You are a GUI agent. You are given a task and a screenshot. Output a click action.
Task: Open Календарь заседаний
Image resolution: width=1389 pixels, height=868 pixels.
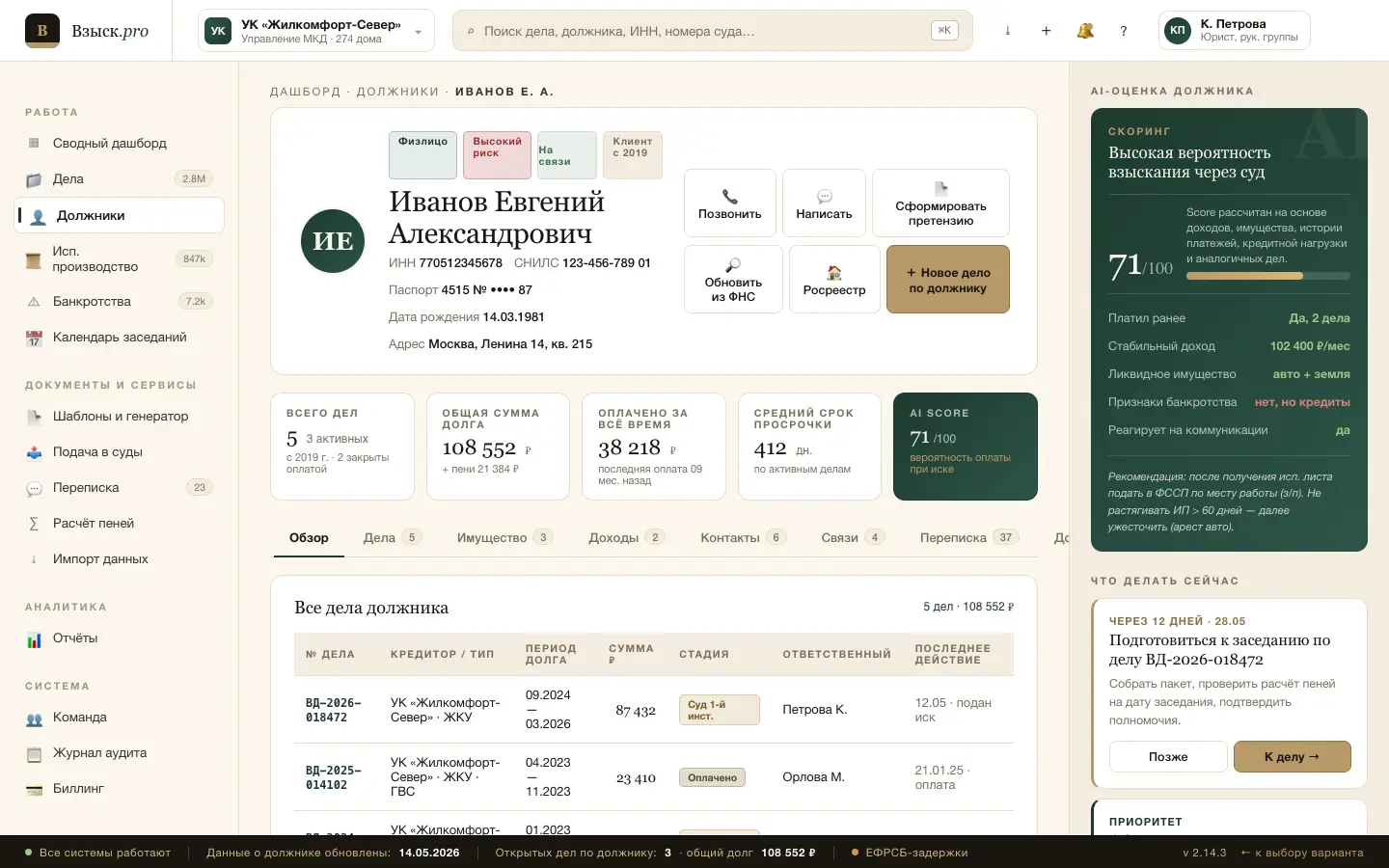[120, 337]
